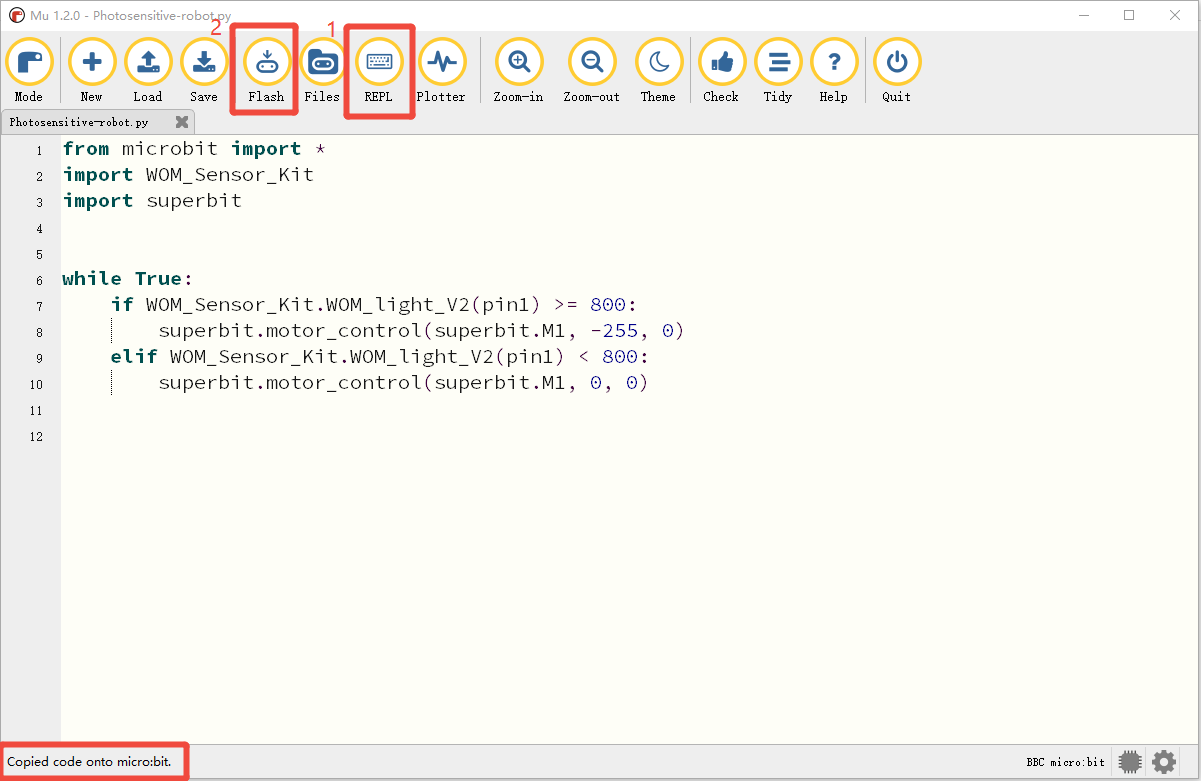Check the code for errors
The width and height of the screenshot is (1201, 781).
(x=721, y=71)
